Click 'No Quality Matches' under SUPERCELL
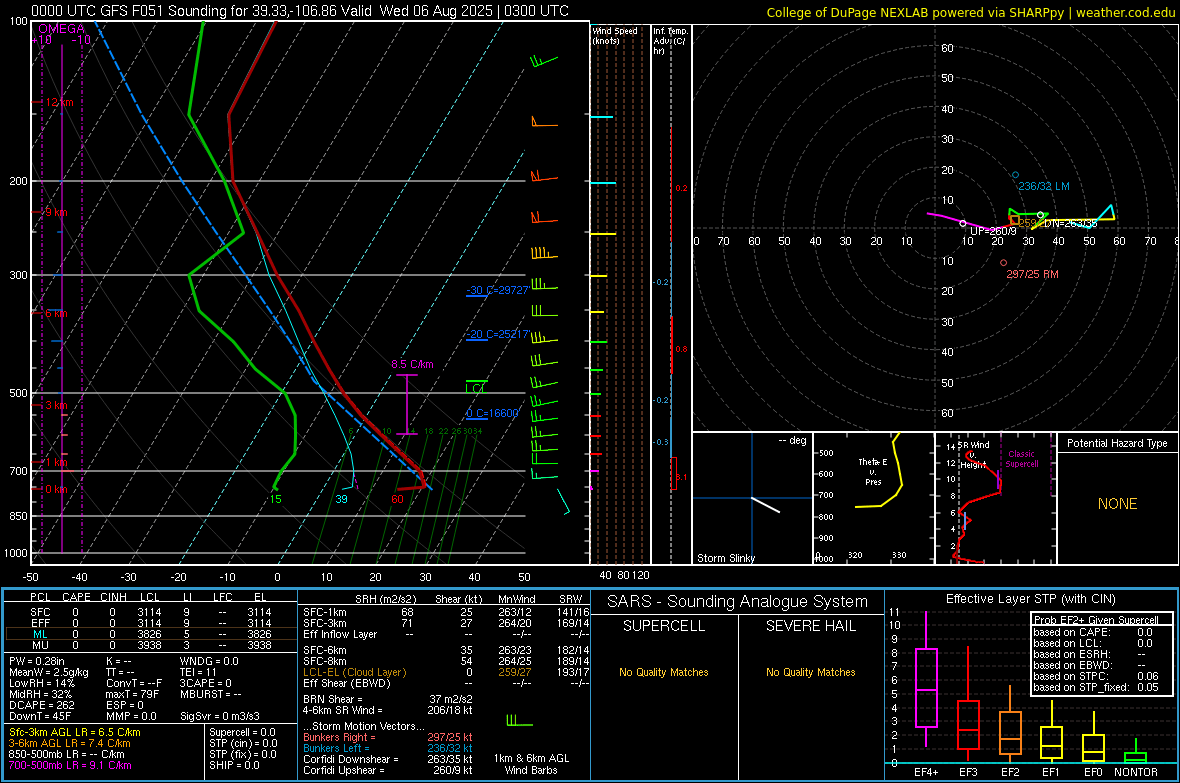The image size is (1180, 783). click(x=664, y=672)
